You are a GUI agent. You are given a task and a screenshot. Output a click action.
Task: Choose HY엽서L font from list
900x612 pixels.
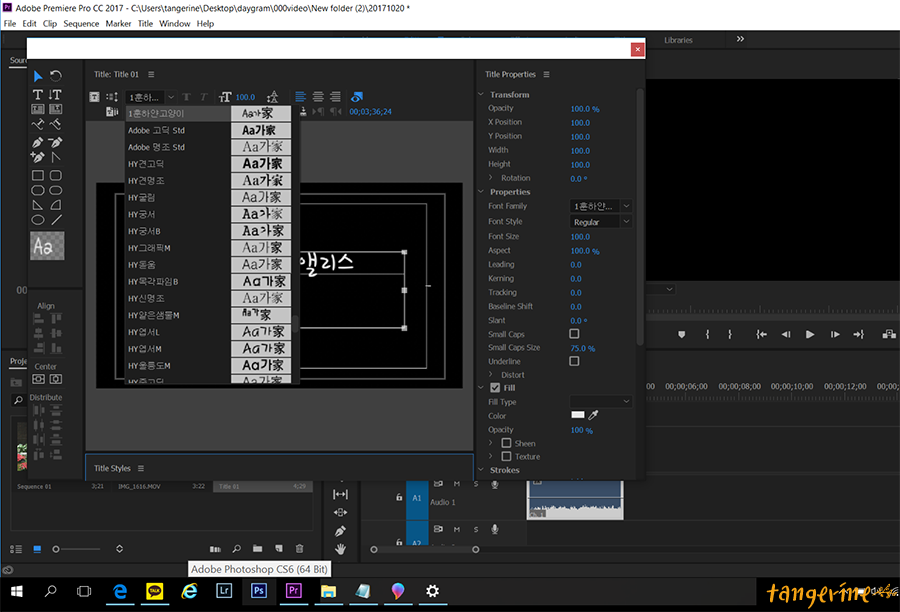[208, 332]
